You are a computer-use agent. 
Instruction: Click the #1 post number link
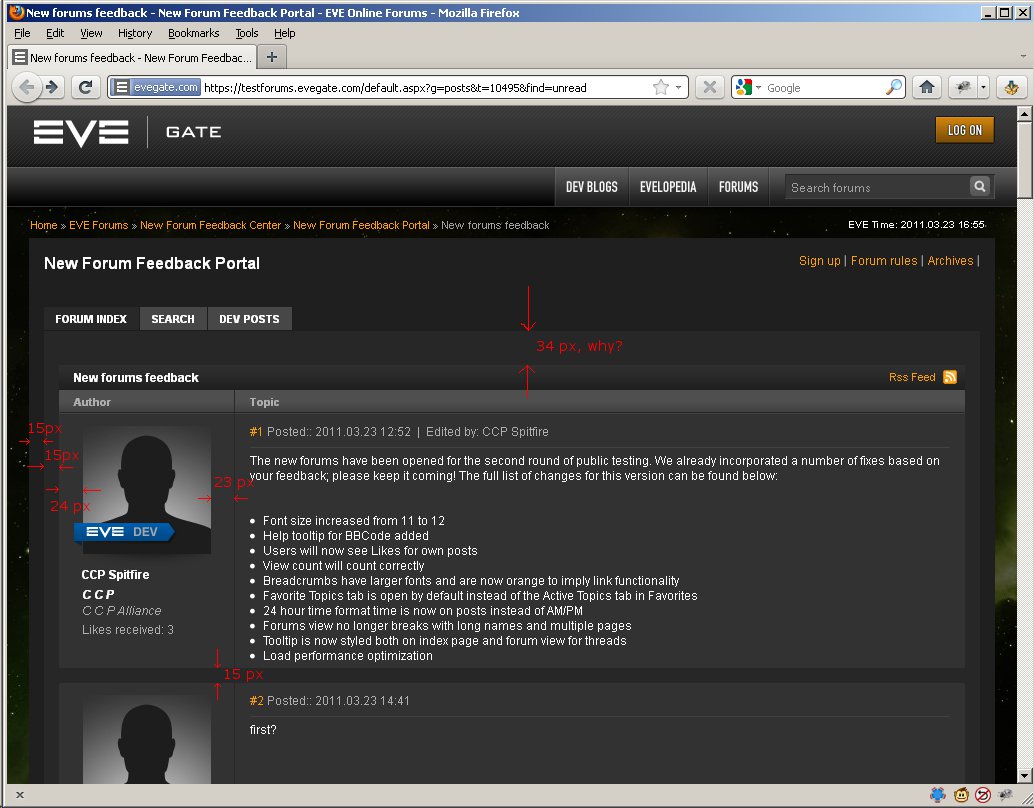pos(256,431)
